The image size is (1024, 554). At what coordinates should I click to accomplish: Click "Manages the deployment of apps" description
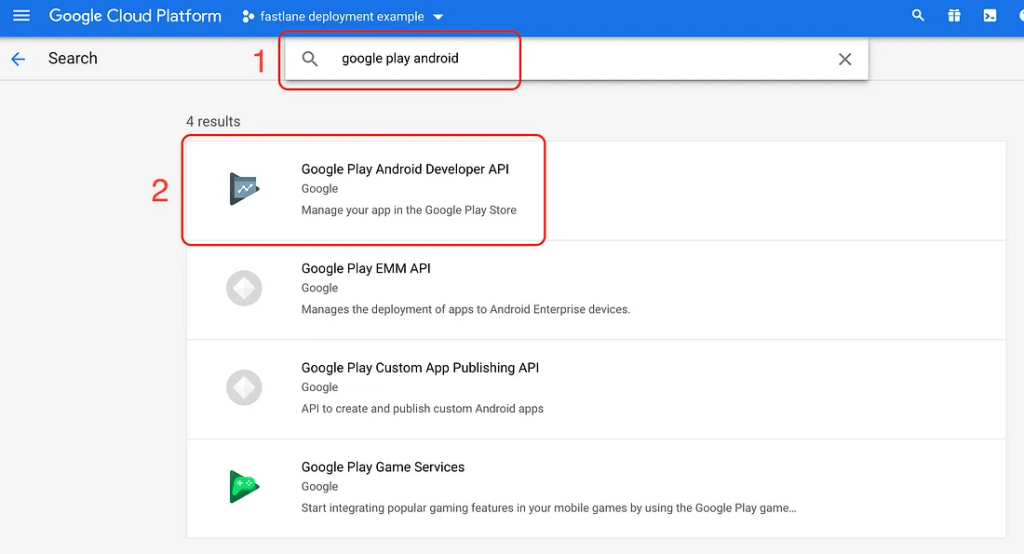(466, 310)
